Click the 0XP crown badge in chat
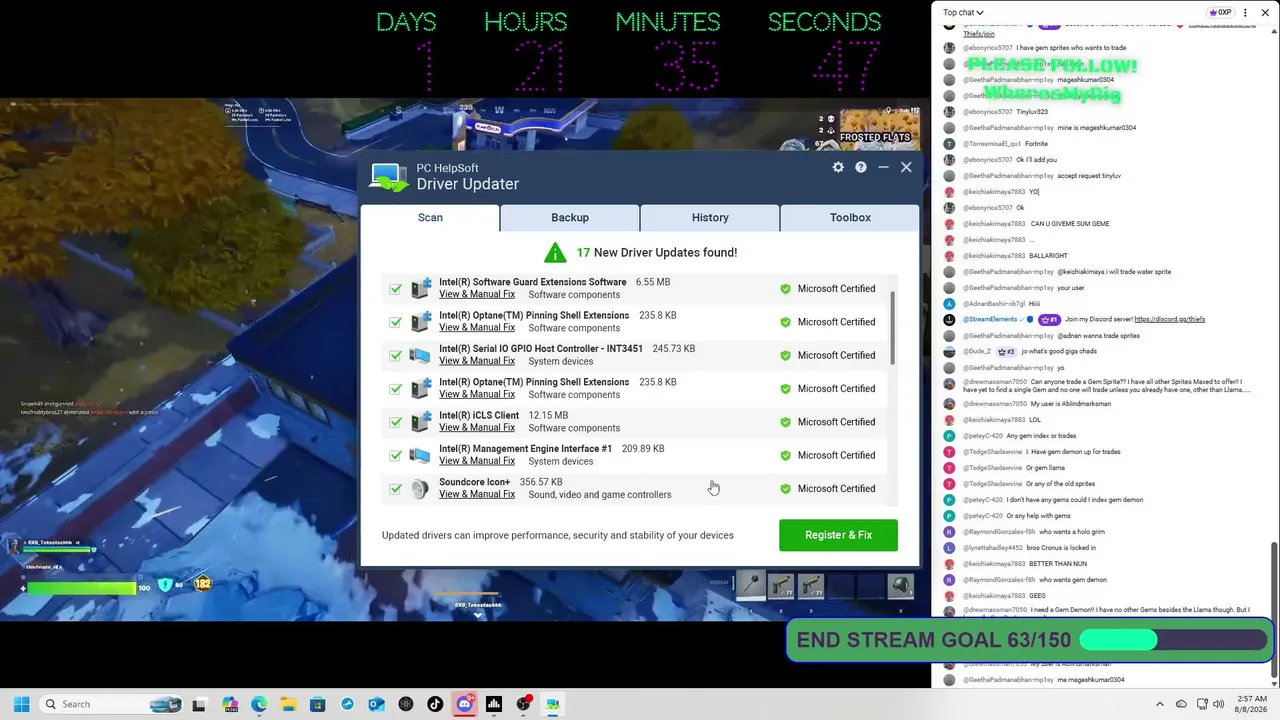The image size is (1280, 720). click(x=1219, y=13)
